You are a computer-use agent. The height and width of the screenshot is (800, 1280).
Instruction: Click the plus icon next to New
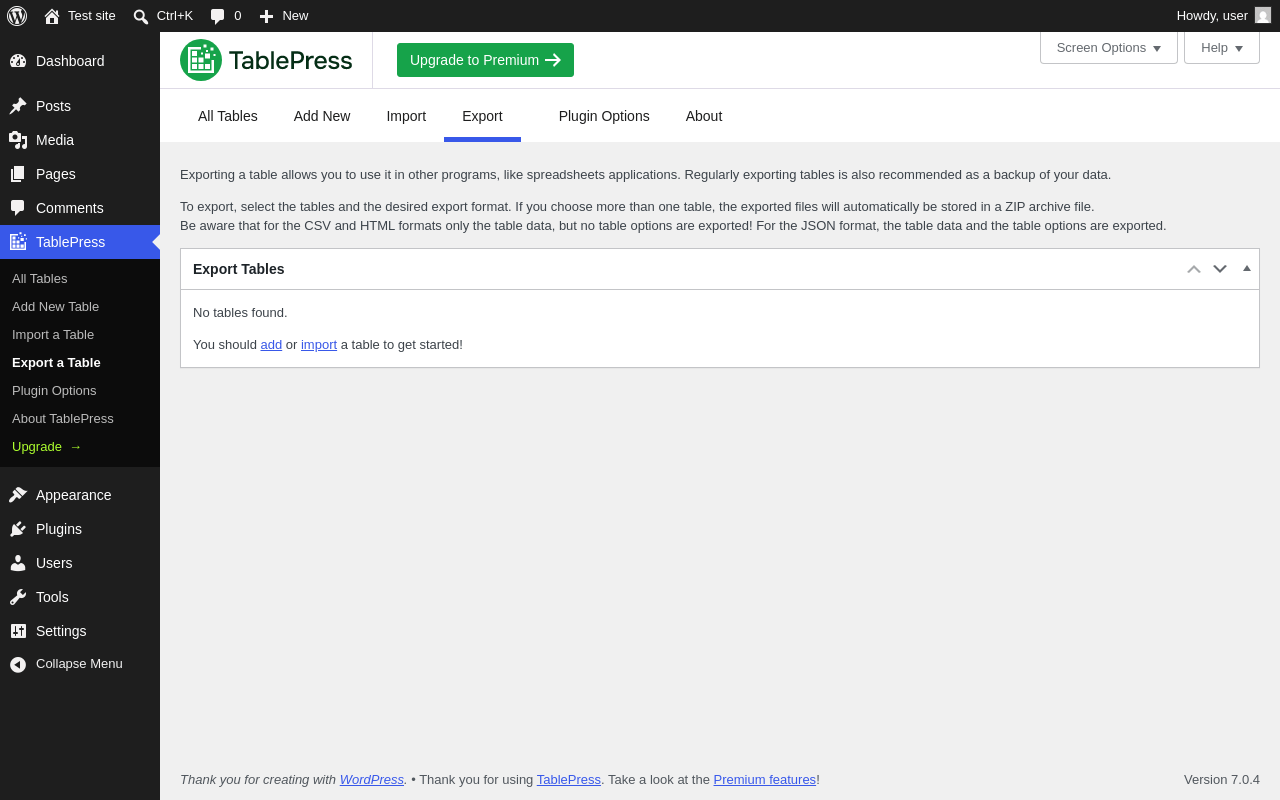pyautogui.click(x=266, y=16)
